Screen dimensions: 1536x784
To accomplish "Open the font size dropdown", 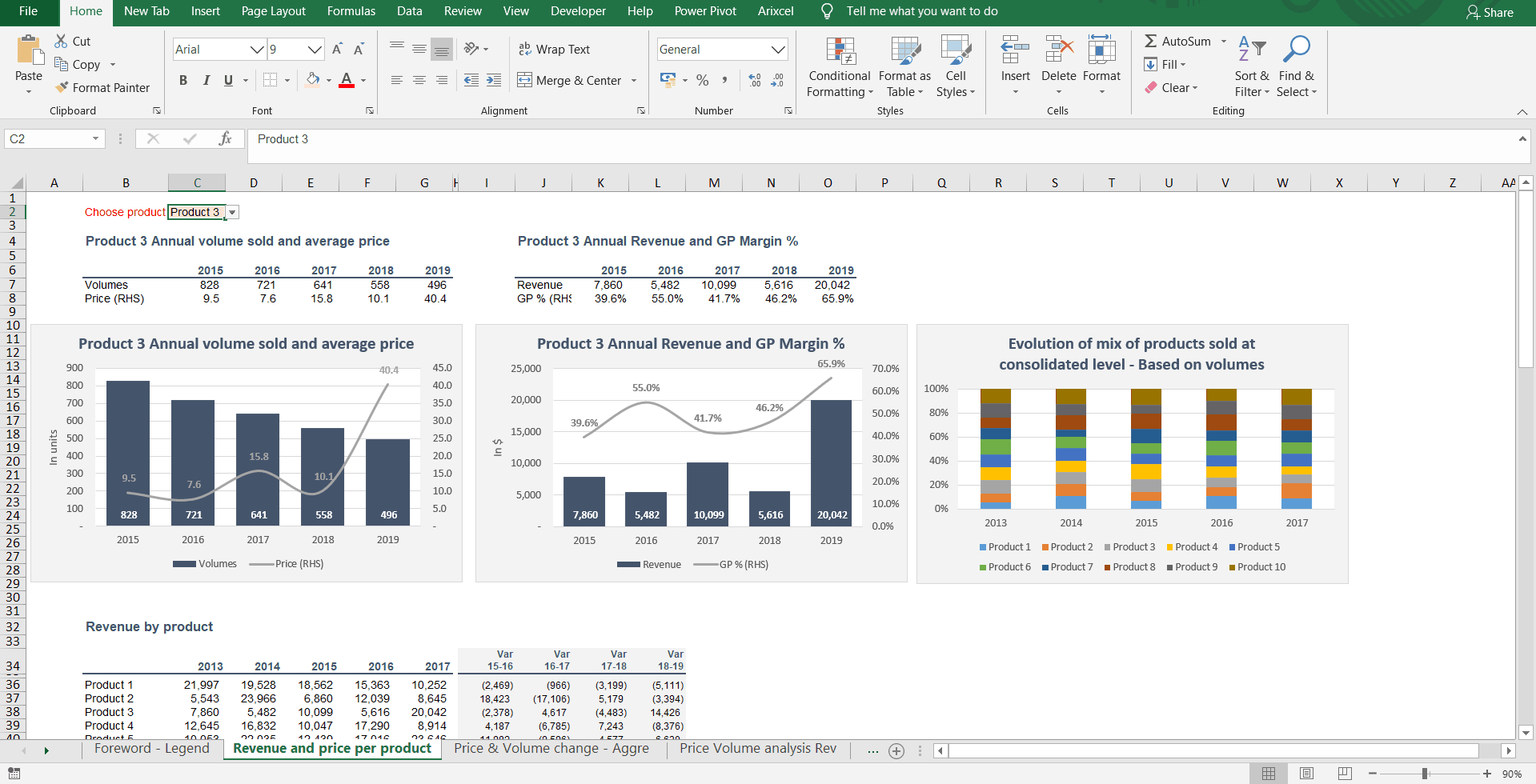I will (315, 50).
